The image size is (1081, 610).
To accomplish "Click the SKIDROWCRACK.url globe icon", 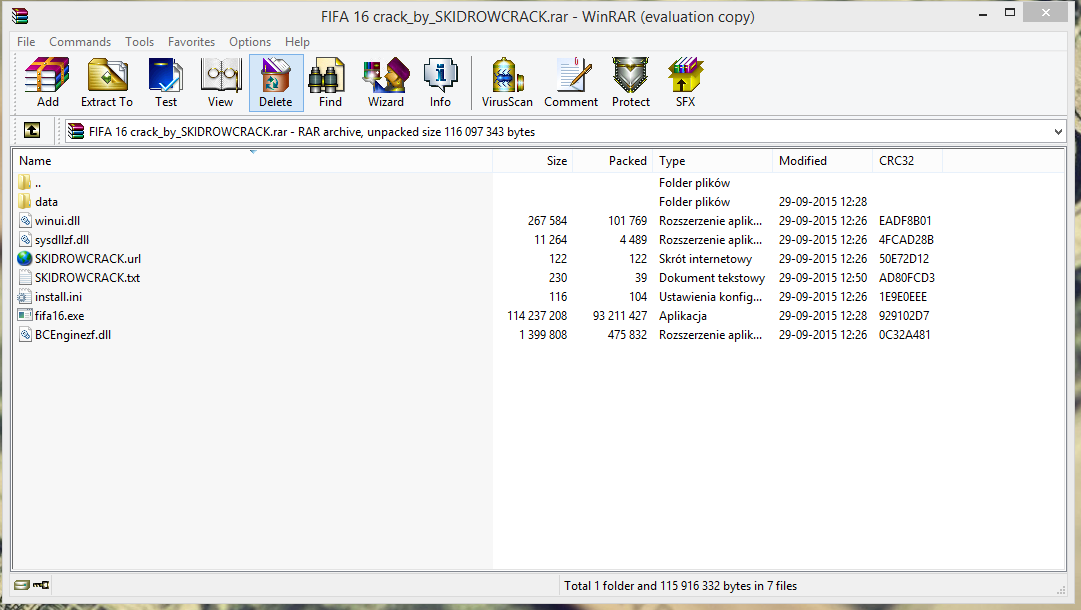I will pos(25,258).
